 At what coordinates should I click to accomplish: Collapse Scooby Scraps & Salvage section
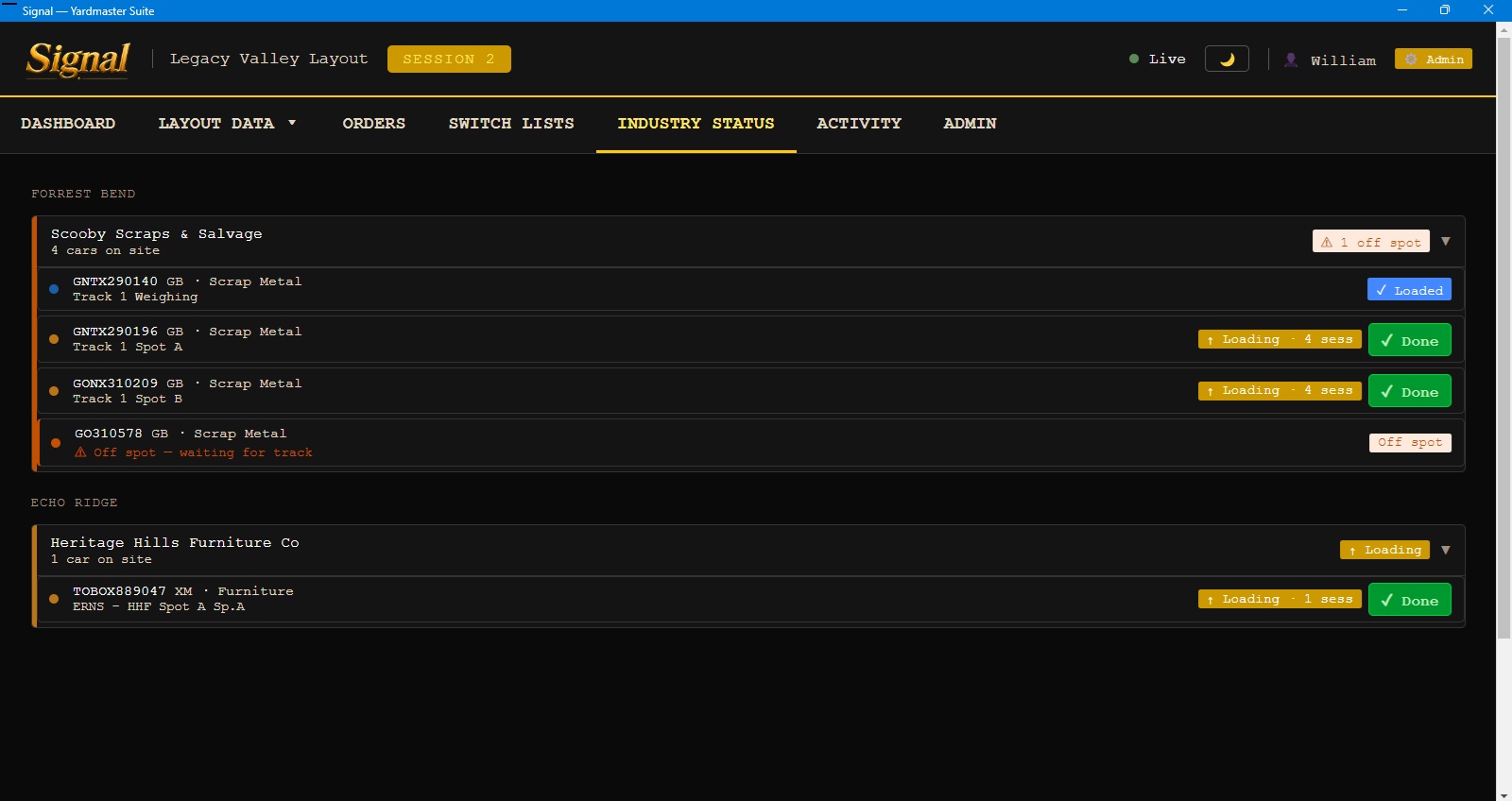1445,242
